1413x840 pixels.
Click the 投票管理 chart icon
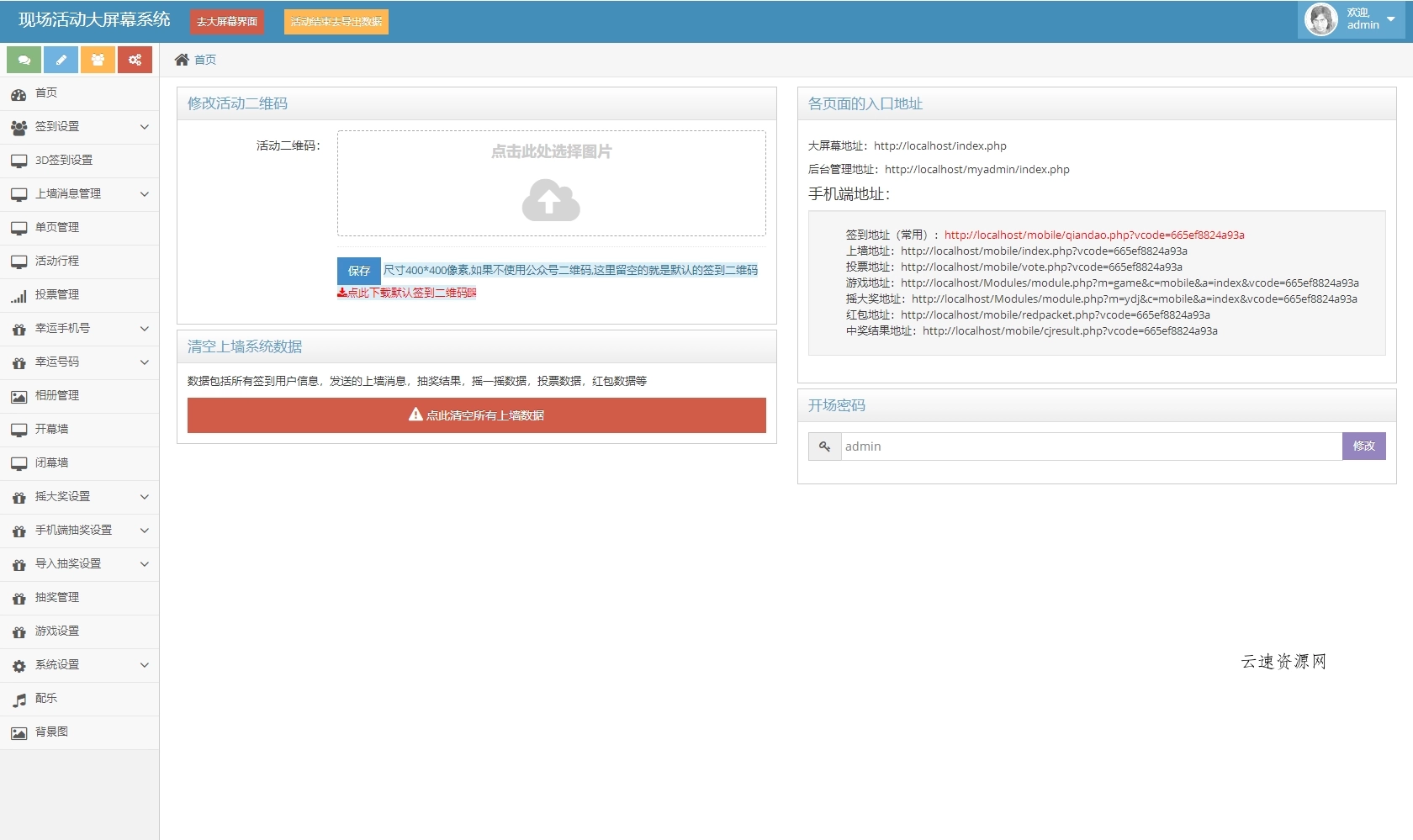coord(19,295)
